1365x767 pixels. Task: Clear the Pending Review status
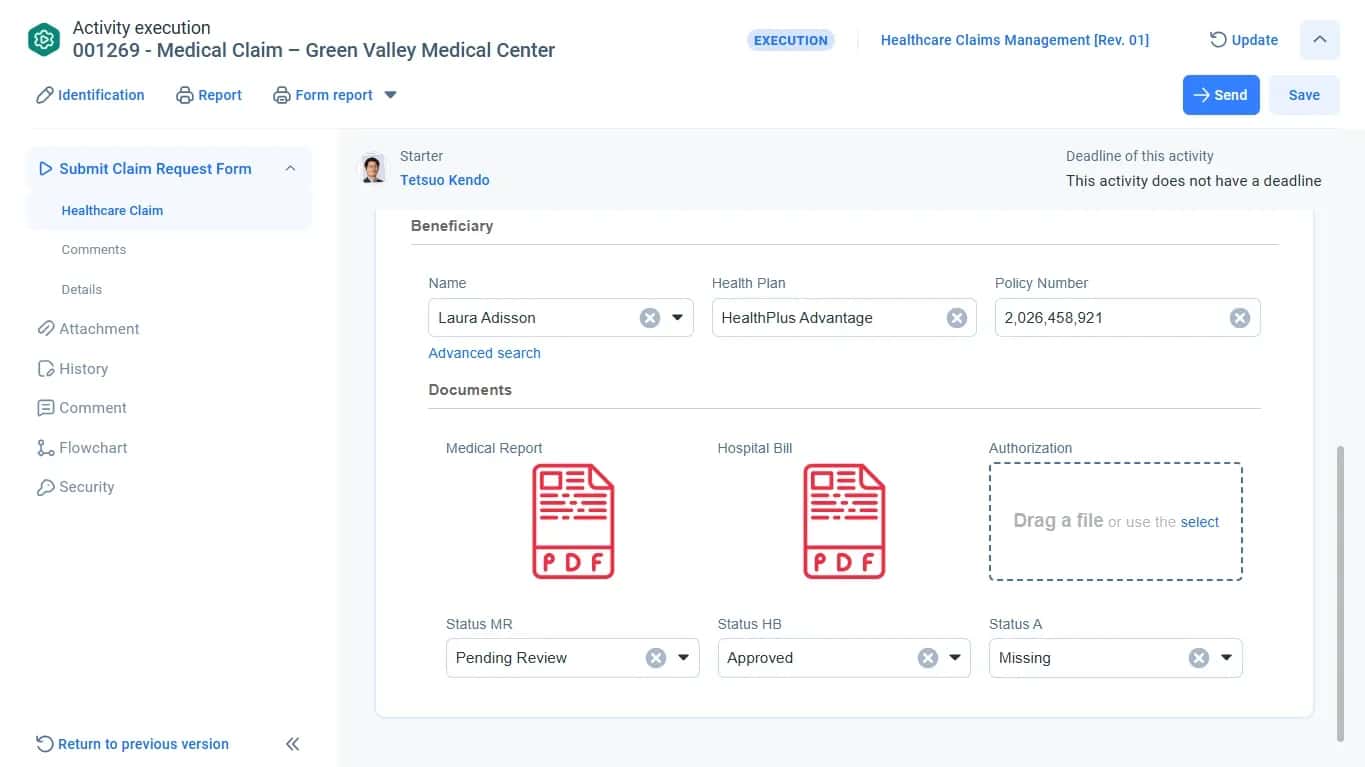point(656,658)
